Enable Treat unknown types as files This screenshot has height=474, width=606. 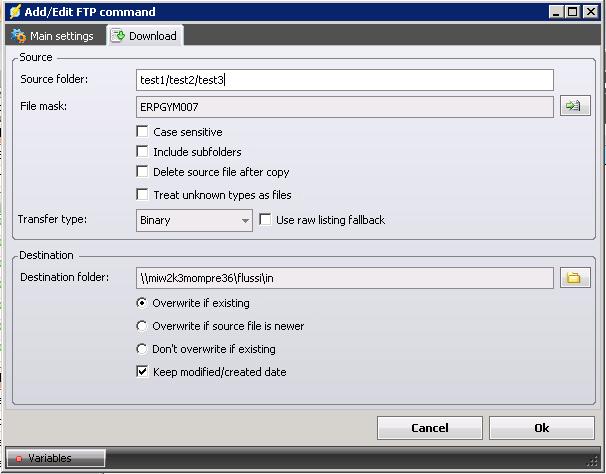point(143,195)
